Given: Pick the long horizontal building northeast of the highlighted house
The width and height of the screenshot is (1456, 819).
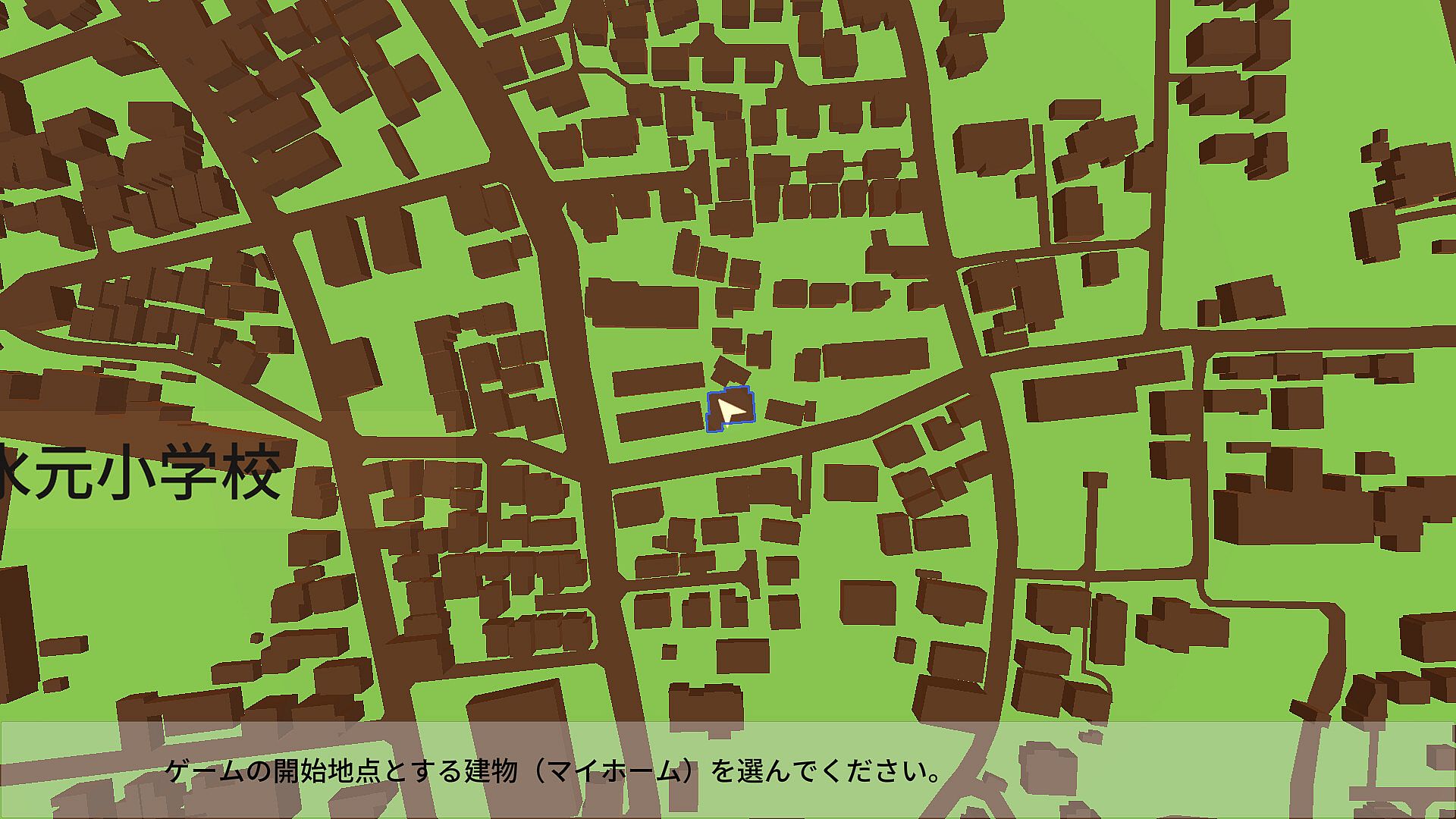Looking at the screenshot, I should coord(876,358).
